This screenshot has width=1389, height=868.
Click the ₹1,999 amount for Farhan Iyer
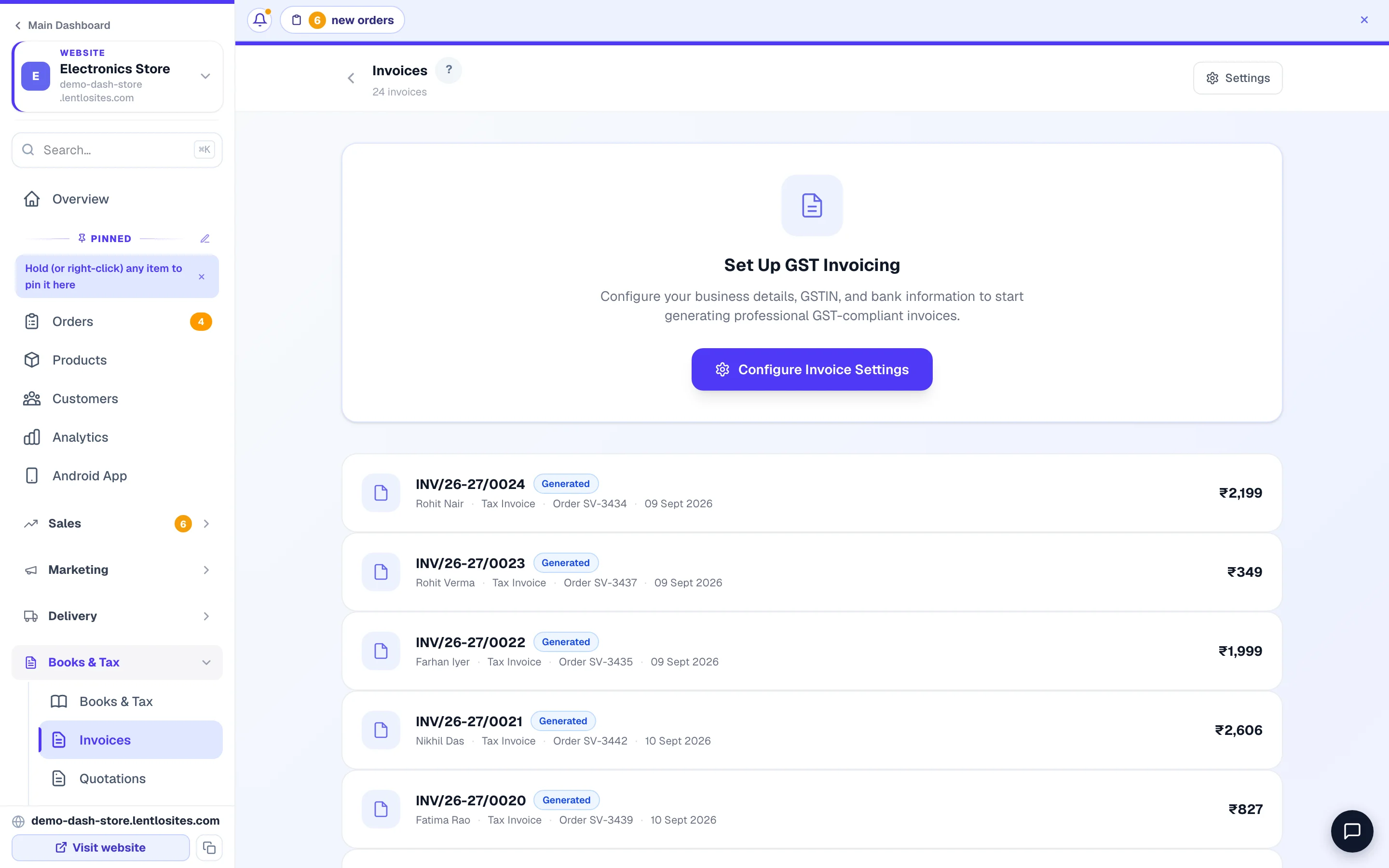tap(1240, 651)
